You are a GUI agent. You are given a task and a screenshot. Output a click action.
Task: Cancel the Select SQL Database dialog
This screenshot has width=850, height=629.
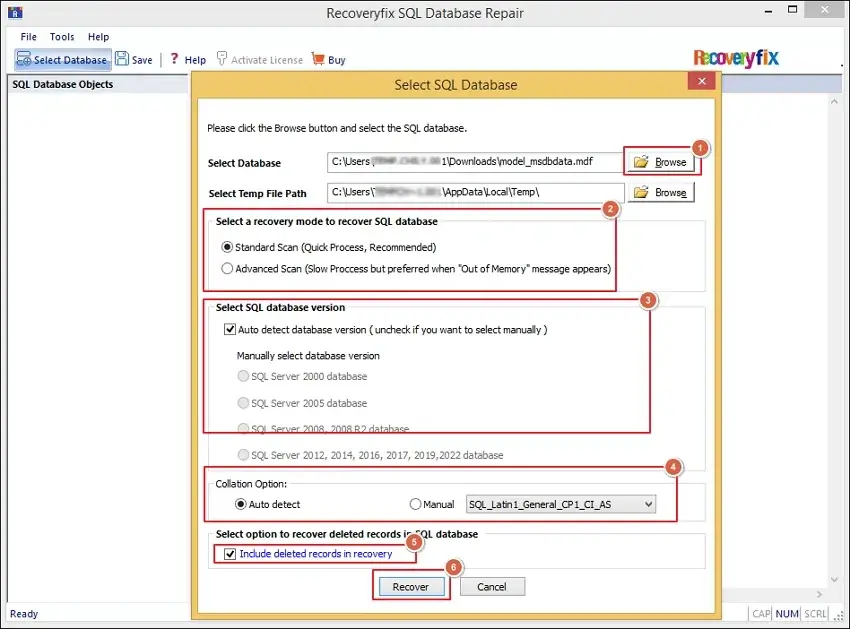point(492,587)
